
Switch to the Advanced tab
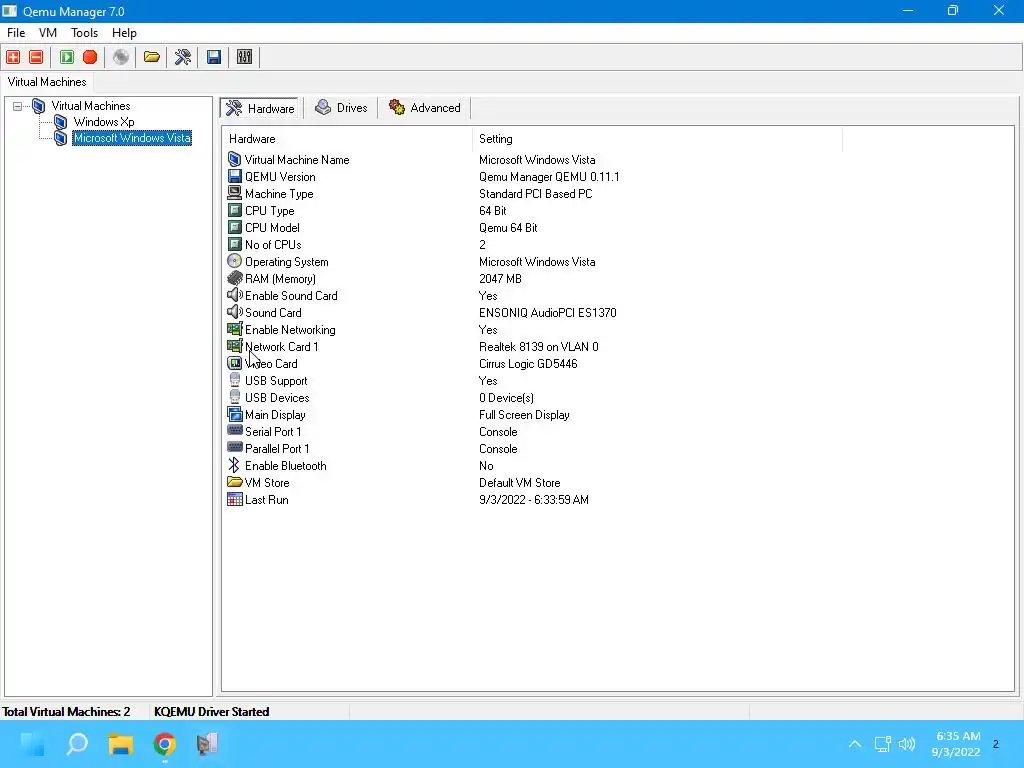(x=424, y=108)
